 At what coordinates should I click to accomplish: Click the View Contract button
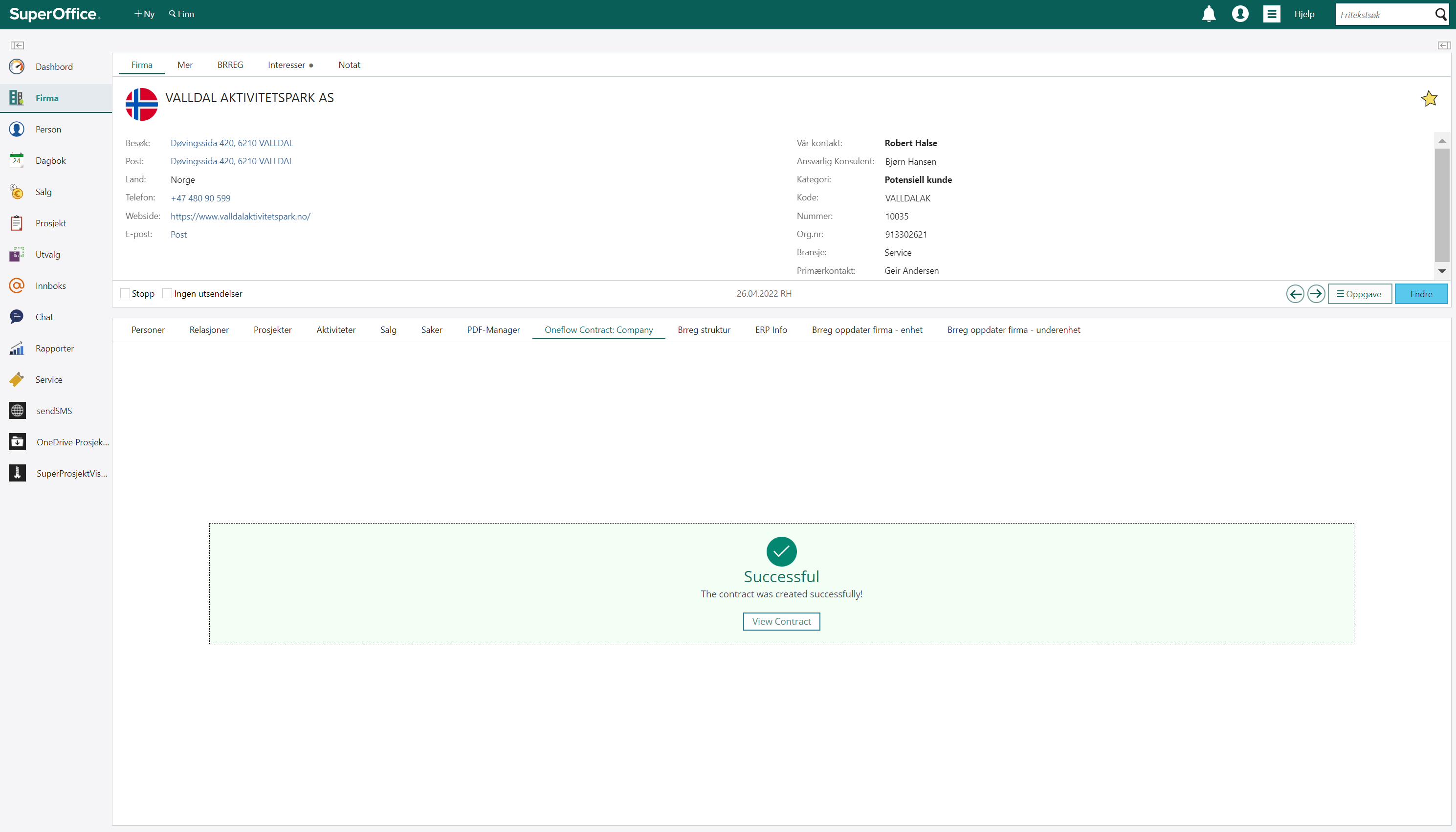[781, 621]
